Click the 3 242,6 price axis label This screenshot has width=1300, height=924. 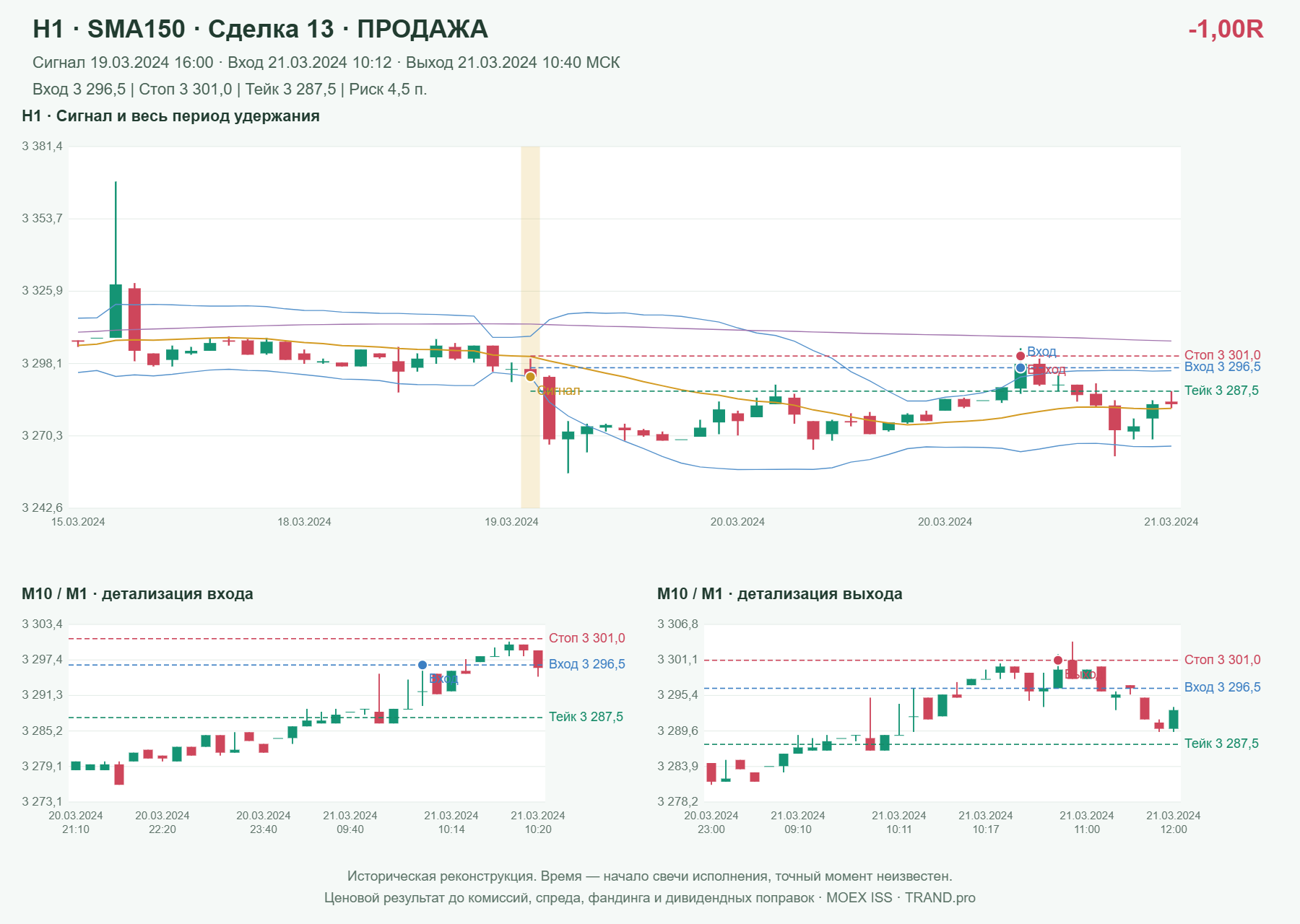click(x=42, y=508)
